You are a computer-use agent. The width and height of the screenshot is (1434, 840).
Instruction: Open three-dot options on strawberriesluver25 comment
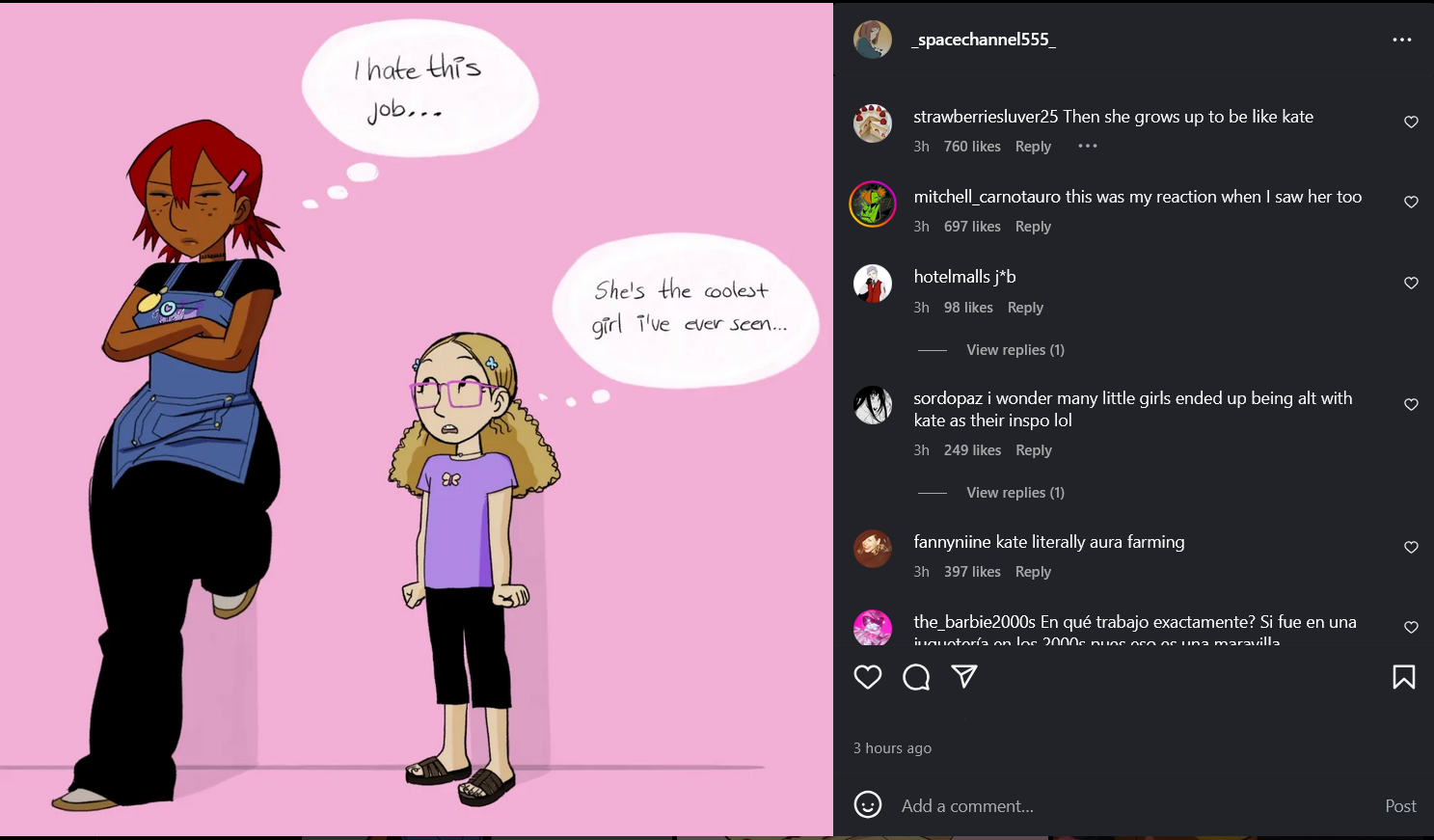1088,146
